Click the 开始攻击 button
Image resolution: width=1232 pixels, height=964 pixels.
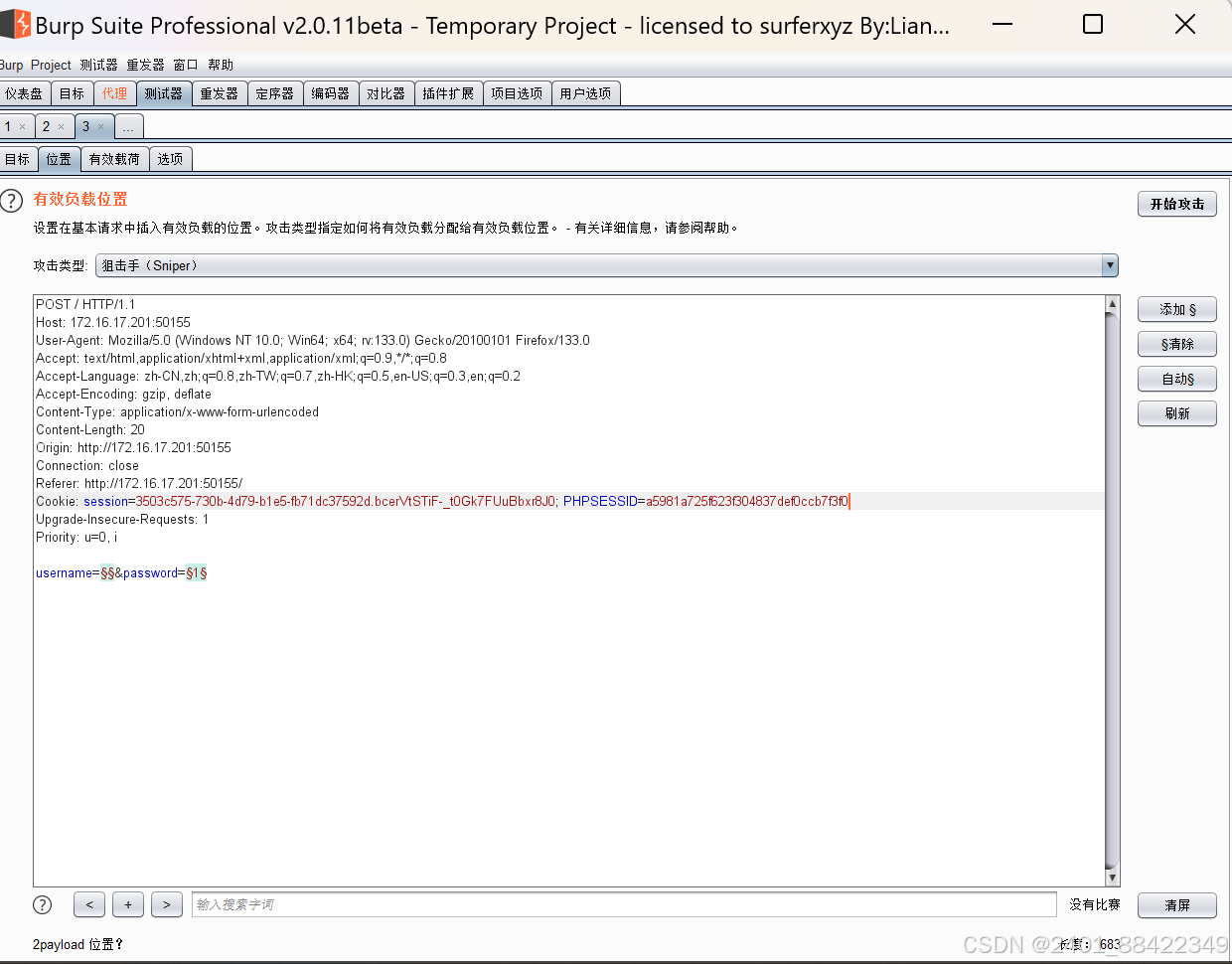tap(1177, 204)
